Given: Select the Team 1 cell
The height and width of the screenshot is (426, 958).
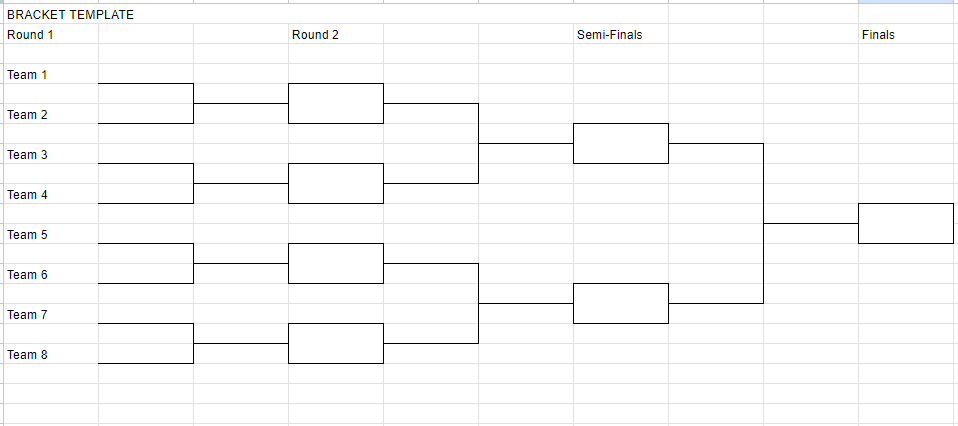Looking at the screenshot, I should click(51, 74).
